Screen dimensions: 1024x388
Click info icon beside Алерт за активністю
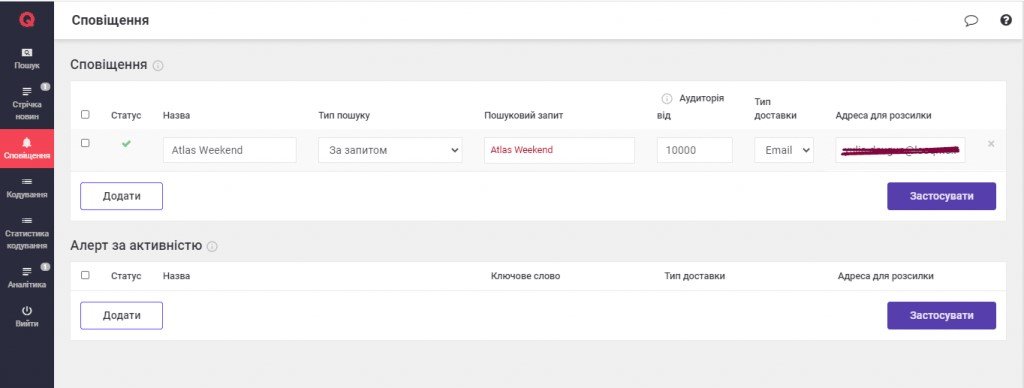[212, 247]
